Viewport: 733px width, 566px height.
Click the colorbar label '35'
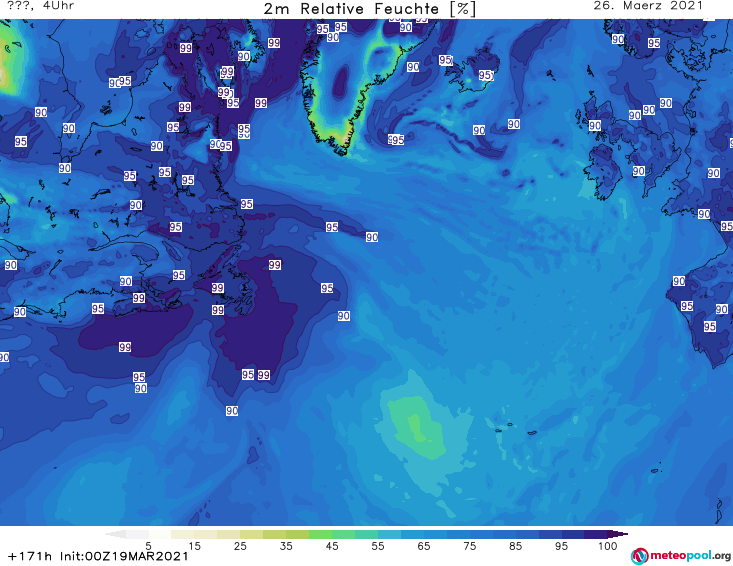coord(286,546)
